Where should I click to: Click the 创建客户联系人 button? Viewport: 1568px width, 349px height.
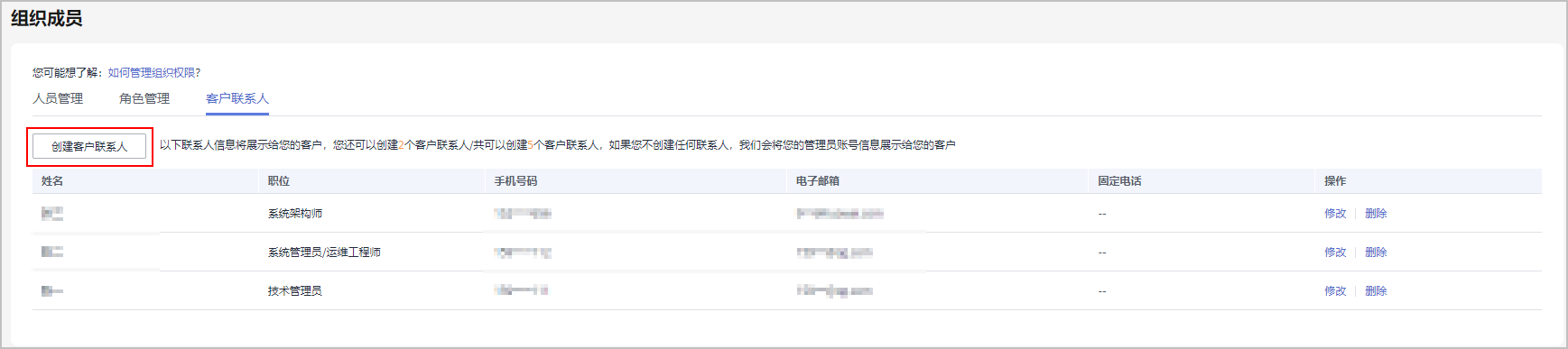tap(89, 146)
